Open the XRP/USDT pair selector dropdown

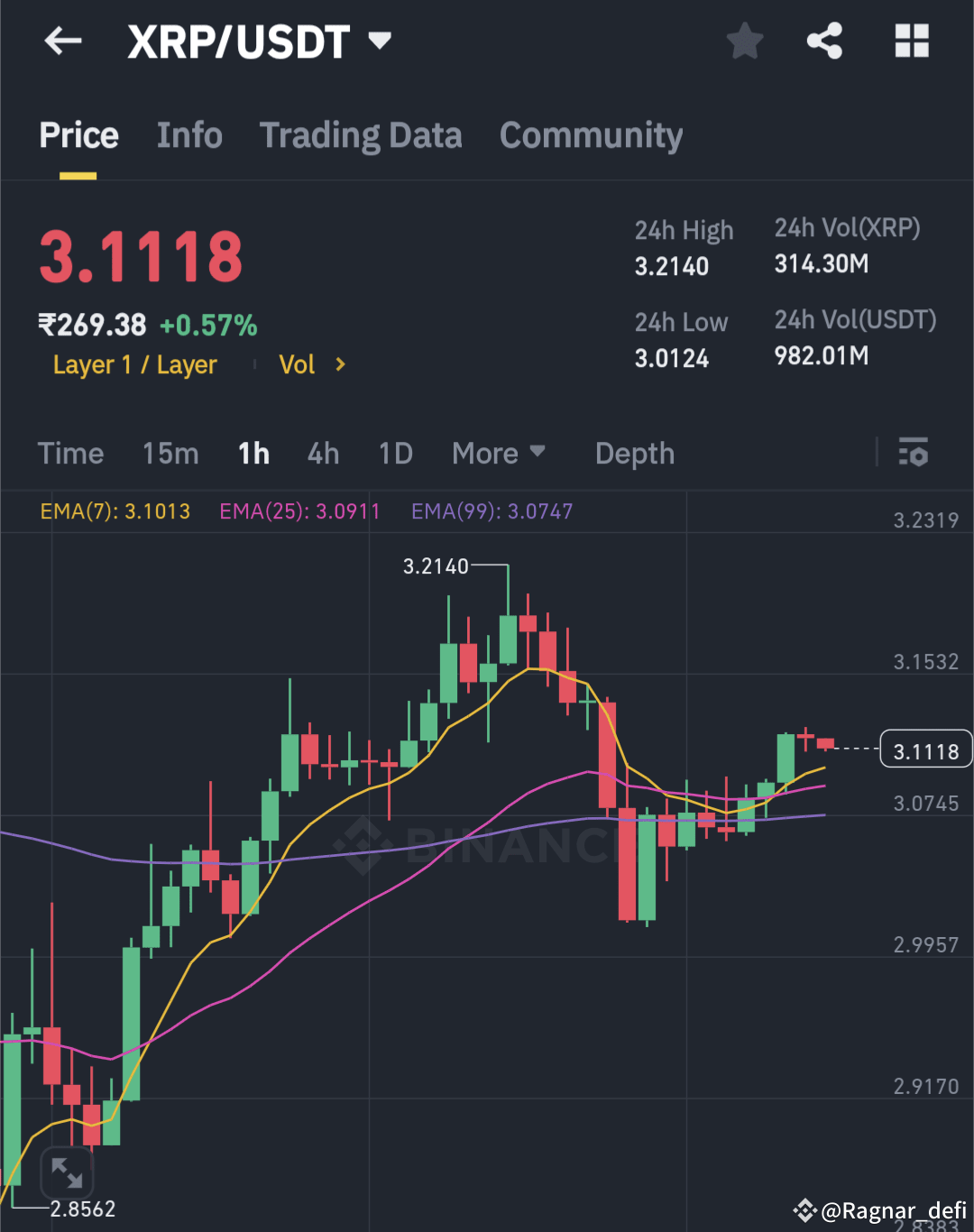[379, 41]
